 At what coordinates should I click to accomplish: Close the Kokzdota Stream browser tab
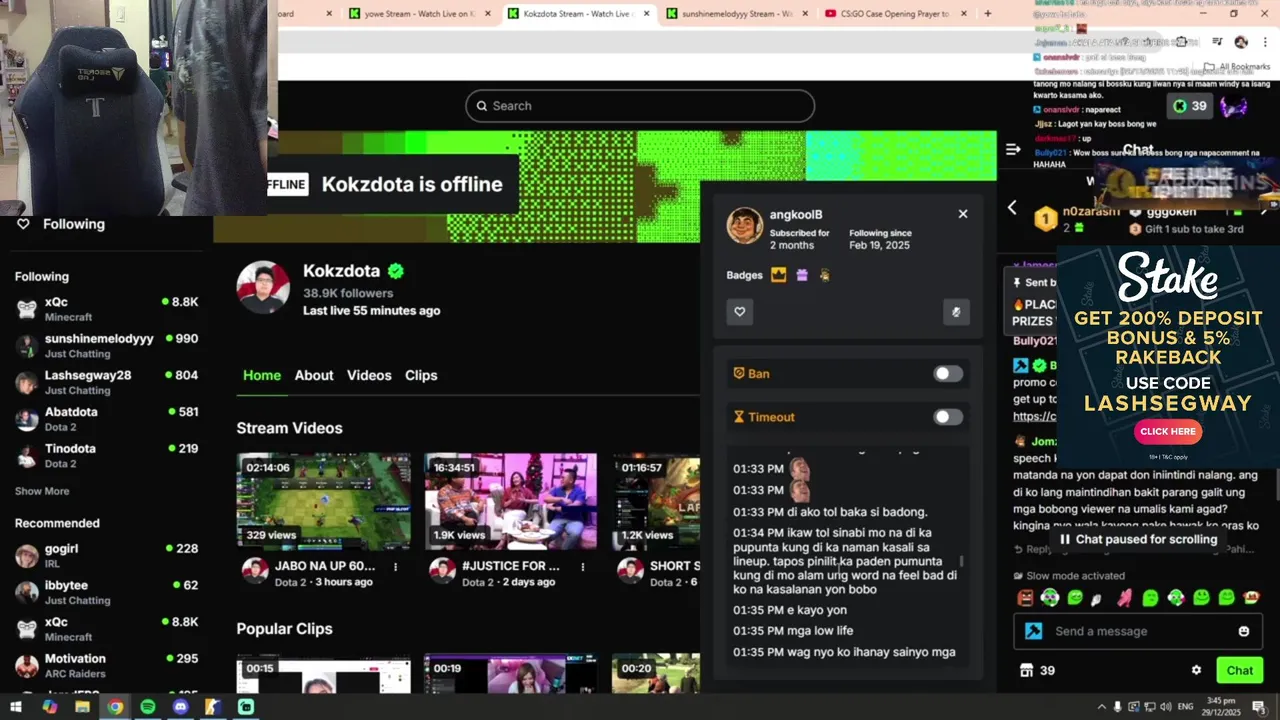pyautogui.click(x=647, y=14)
